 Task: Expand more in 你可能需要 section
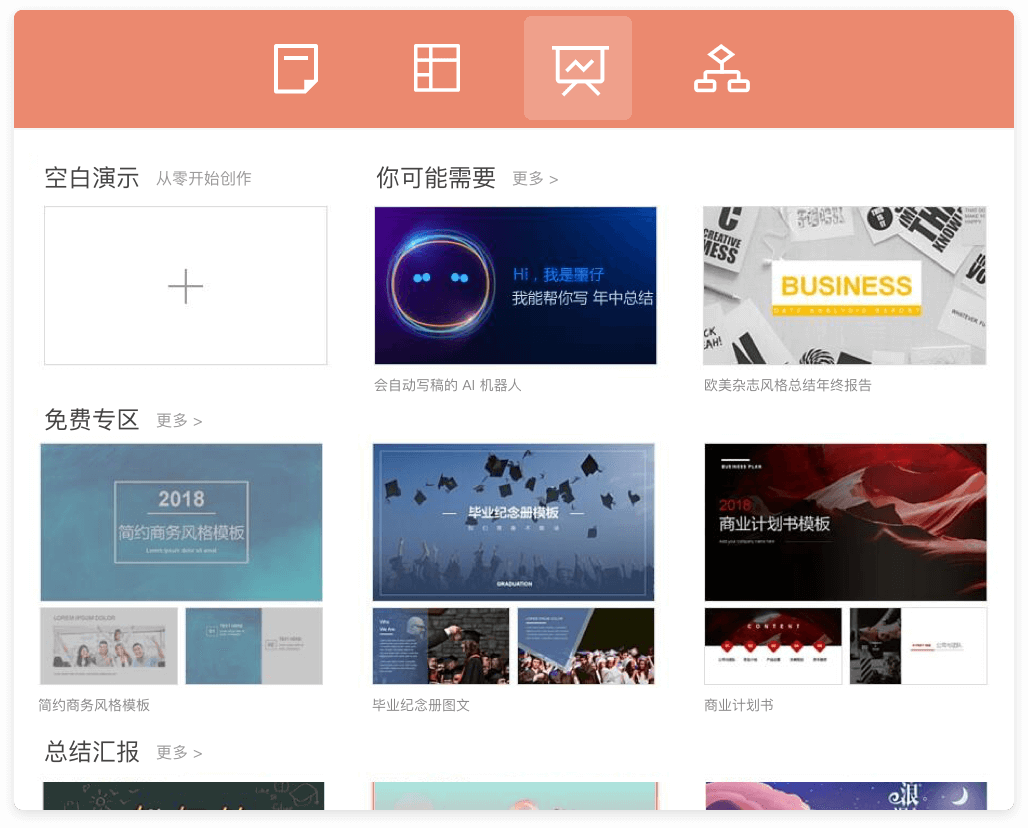click(x=535, y=179)
